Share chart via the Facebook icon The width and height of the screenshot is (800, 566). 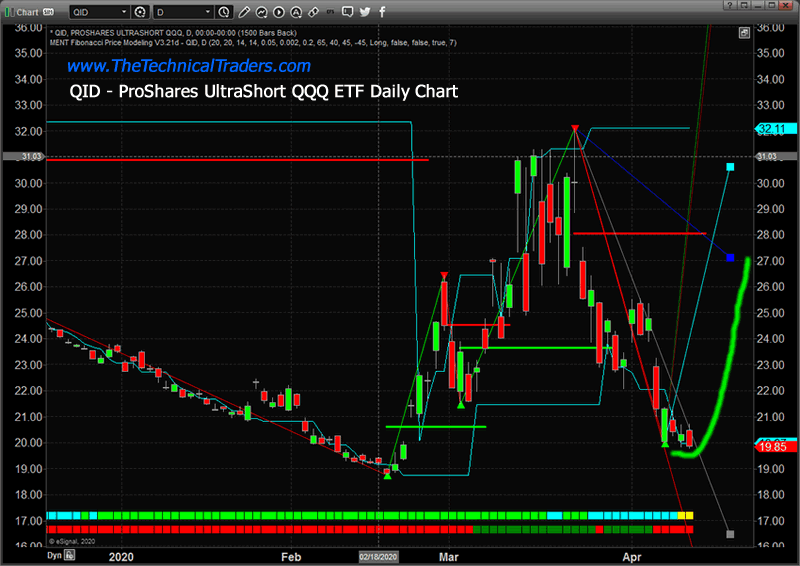click(382, 11)
